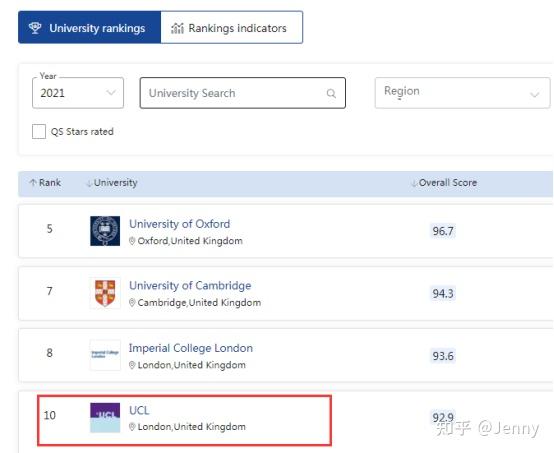Sort by Overall Score column header

pos(444,183)
